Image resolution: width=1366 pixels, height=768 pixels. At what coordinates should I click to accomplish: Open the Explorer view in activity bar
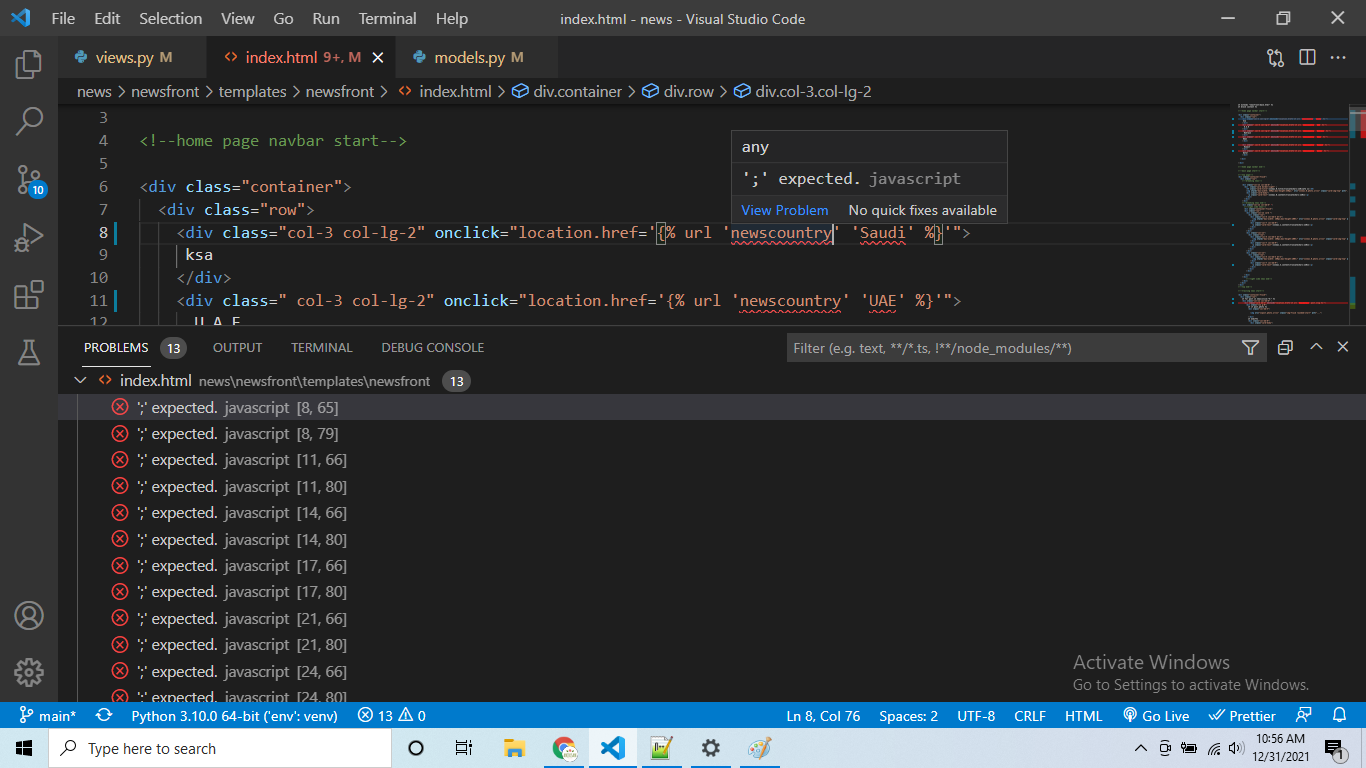[29, 65]
